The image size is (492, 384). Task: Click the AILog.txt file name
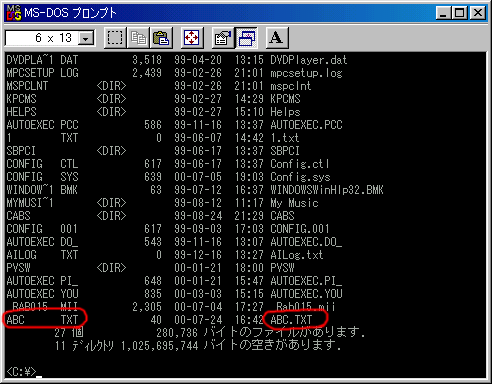click(x=296, y=255)
